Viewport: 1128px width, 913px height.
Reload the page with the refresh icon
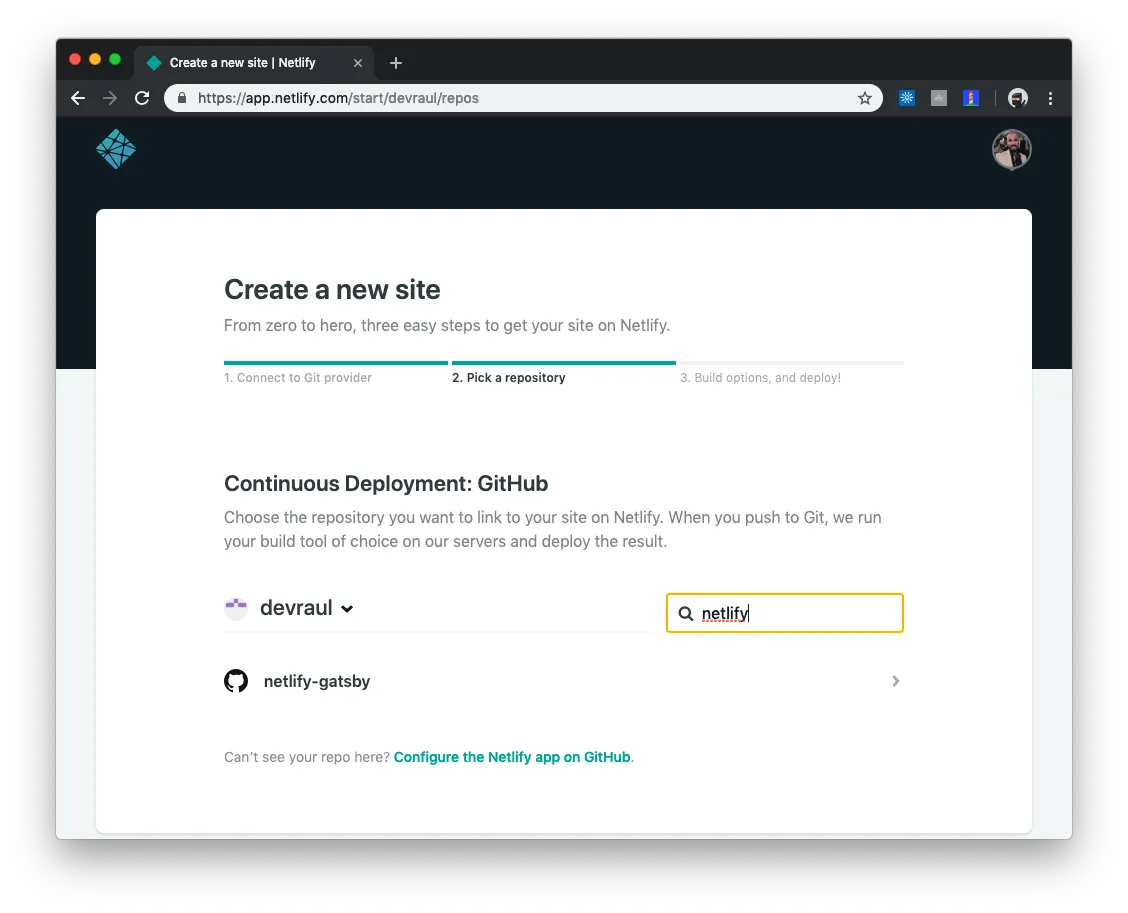(142, 98)
